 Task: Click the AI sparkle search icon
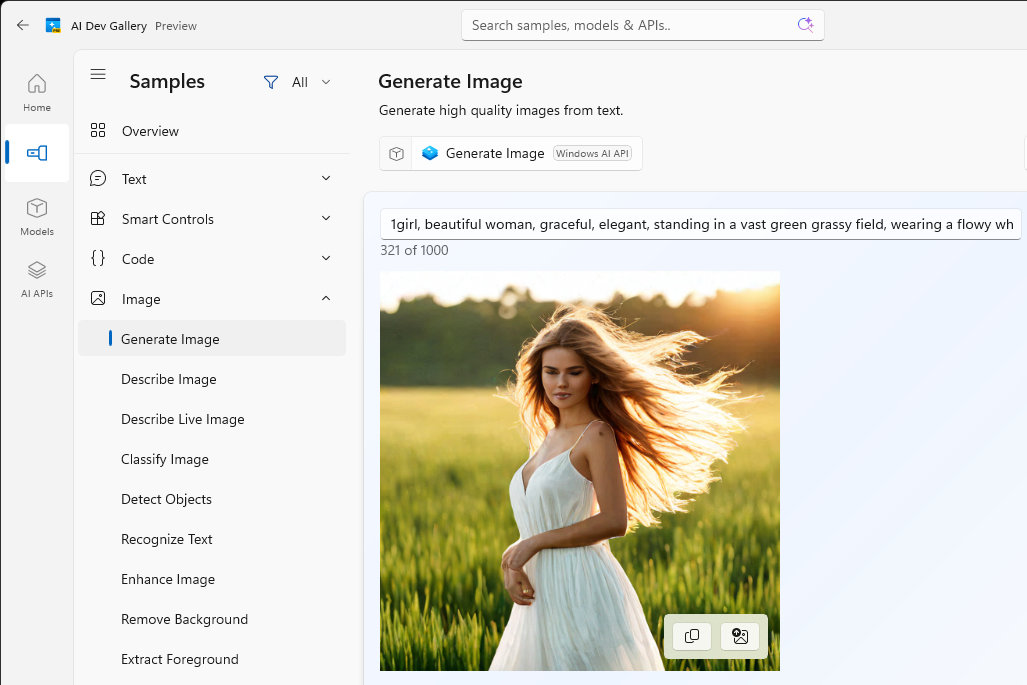coord(805,25)
